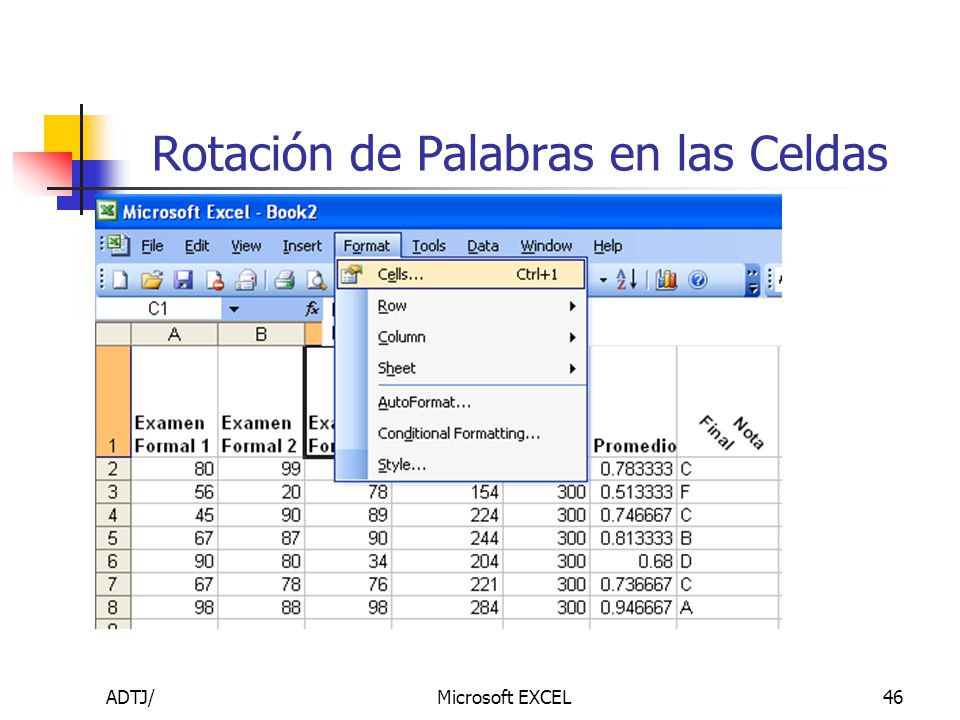The image size is (960, 720).
Task: Click the cell with value 0.513333
Action: (x=633, y=492)
